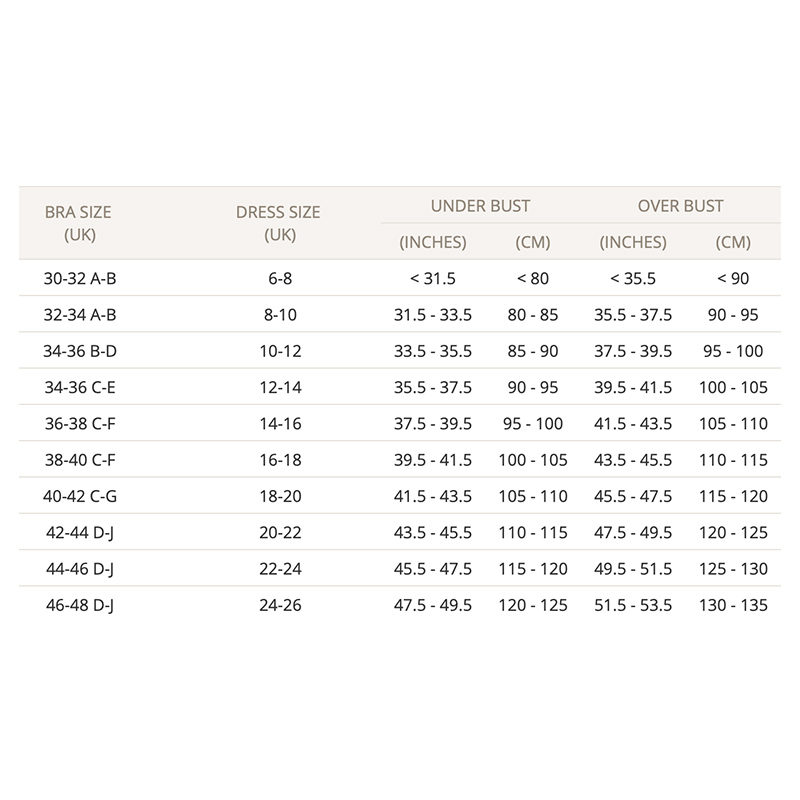Select dress size 24-26 cell
Viewport: 800px width, 800px height.
coord(280,605)
